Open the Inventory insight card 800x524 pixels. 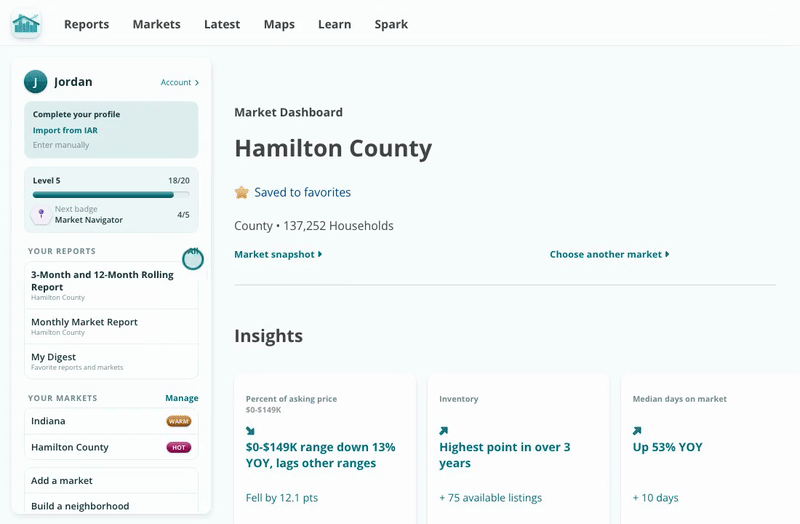[518, 449]
